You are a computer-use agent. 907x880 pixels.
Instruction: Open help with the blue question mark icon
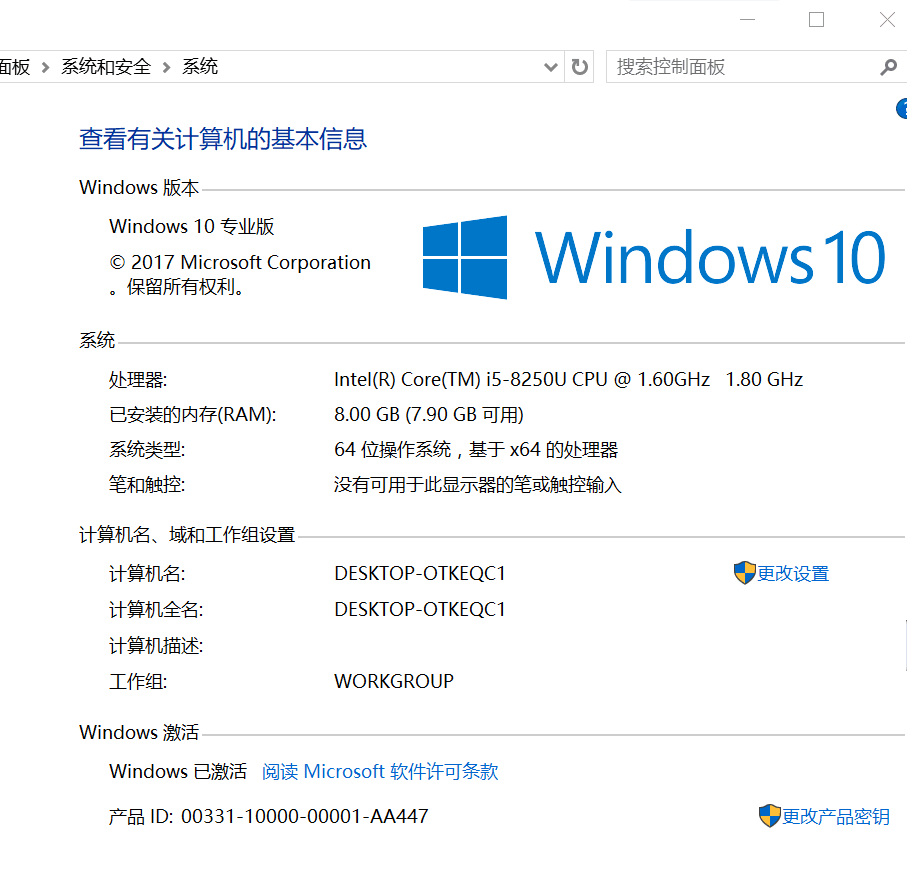click(901, 109)
